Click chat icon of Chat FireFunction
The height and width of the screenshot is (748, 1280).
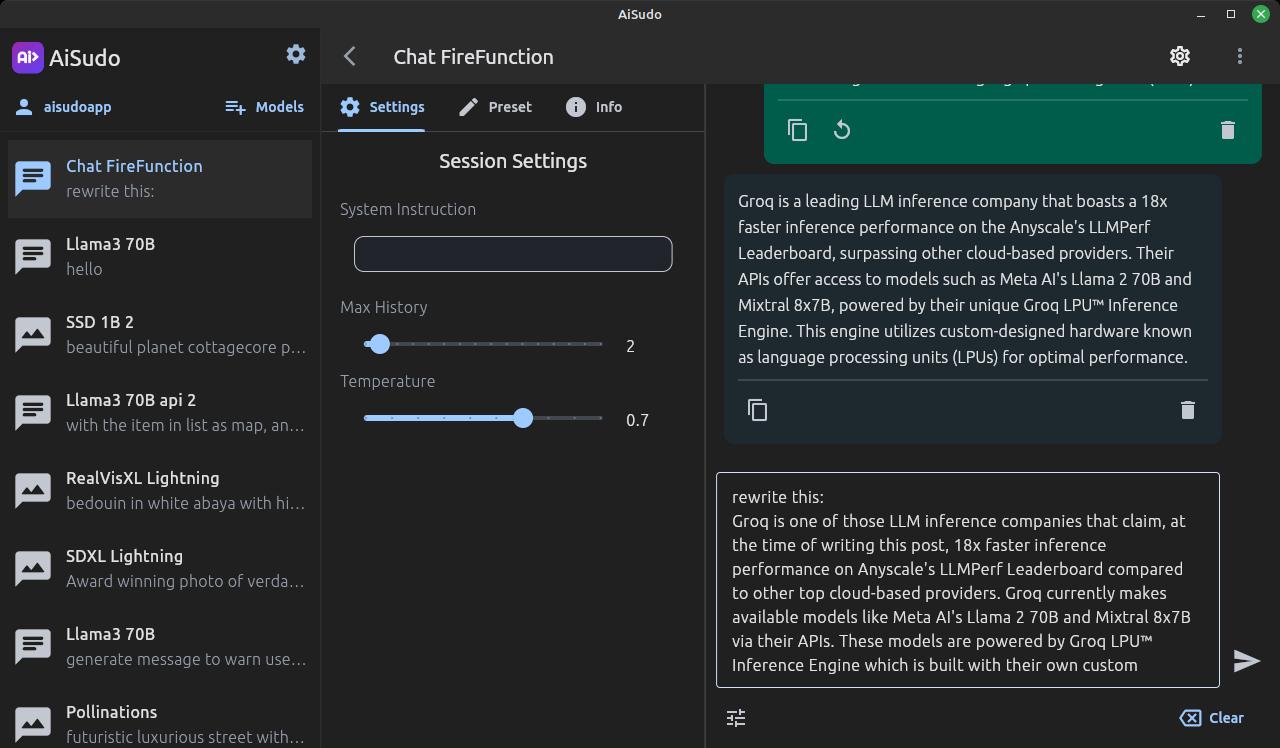[x=33, y=179]
